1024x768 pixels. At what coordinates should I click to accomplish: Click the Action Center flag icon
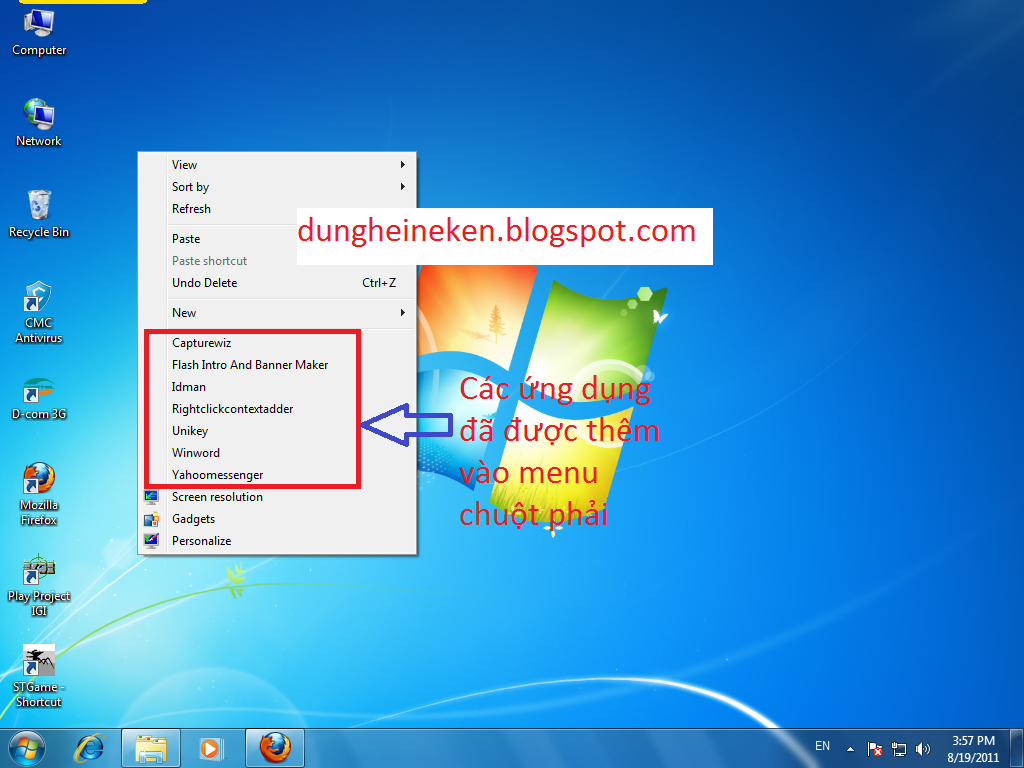click(x=874, y=749)
